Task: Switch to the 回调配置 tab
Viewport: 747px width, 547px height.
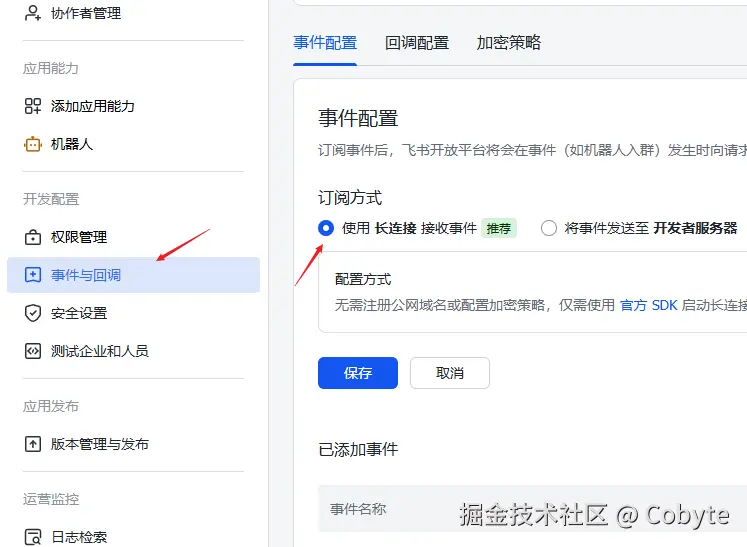Action: tap(417, 43)
